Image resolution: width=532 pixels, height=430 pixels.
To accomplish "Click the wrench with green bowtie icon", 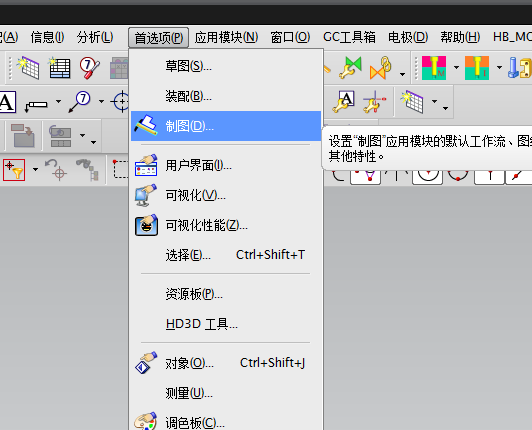I will click(x=350, y=68).
